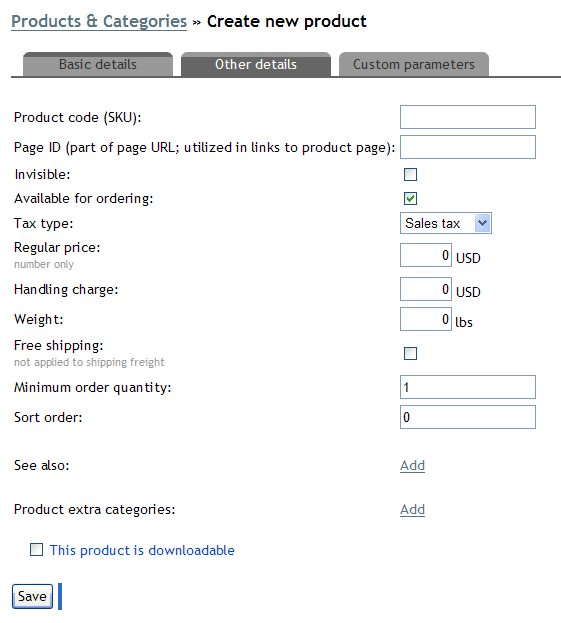This screenshot has height=623, width=561.
Task: Focus the Product code (SKU) field
Action: tap(468, 117)
